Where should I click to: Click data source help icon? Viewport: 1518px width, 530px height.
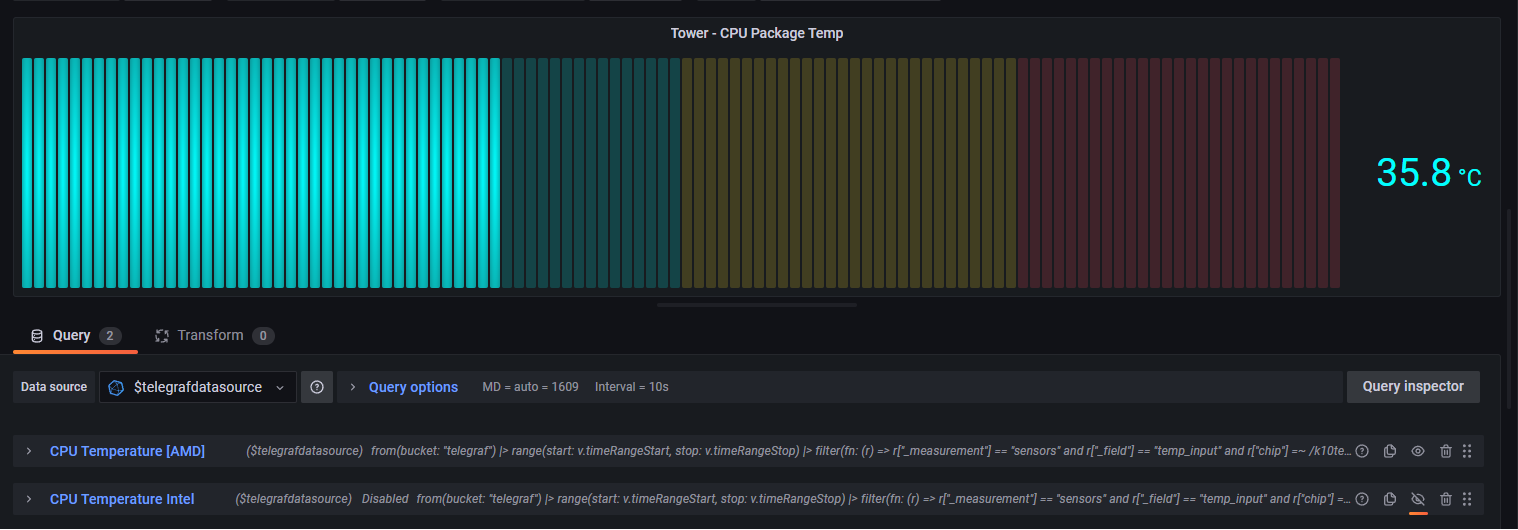click(317, 387)
